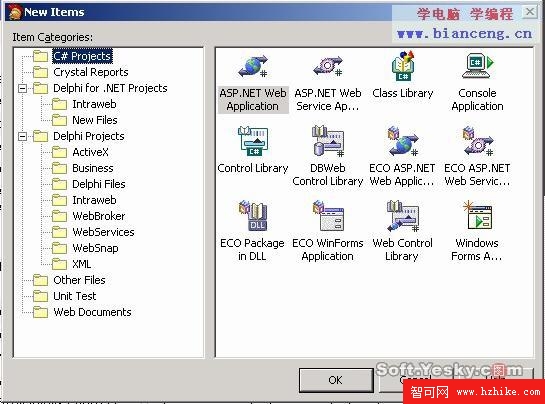Pick the ECO Package in DLL icon
The height and width of the screenshot is (404, 545).
pyautogui.click(x=253, y=216)
